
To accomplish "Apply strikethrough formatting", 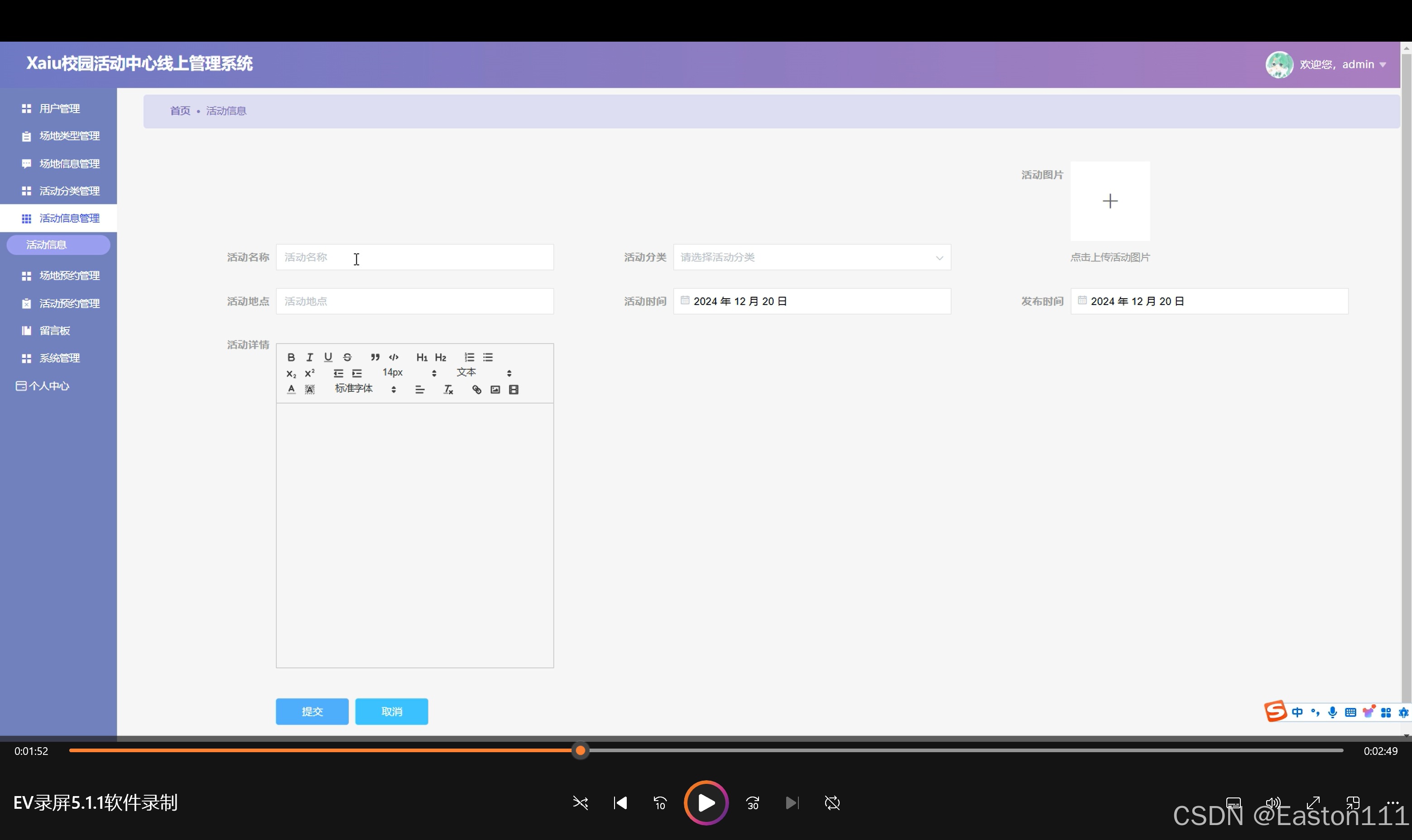I will point(347,357).
